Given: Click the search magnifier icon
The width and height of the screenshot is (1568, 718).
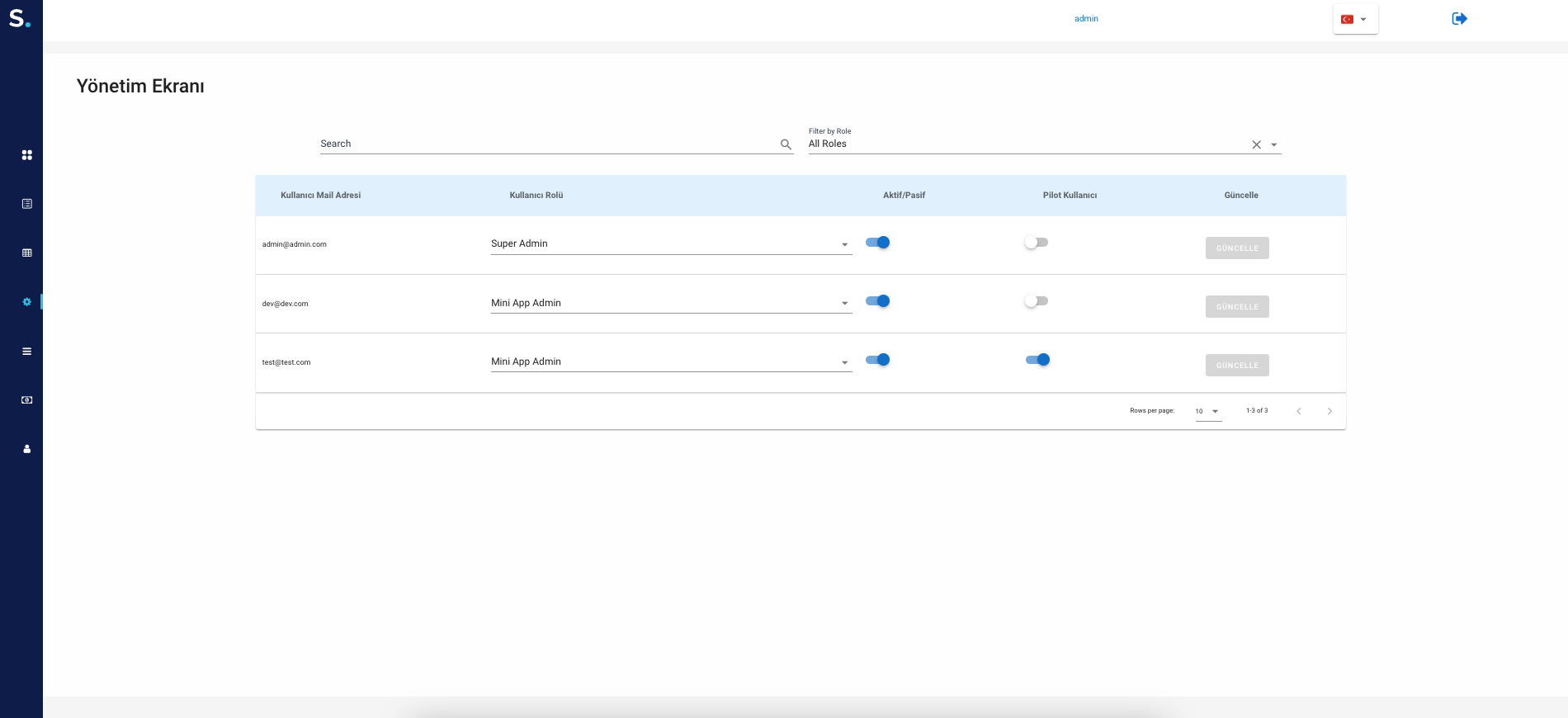Looking at the screenshot, I should pos(786,144).
